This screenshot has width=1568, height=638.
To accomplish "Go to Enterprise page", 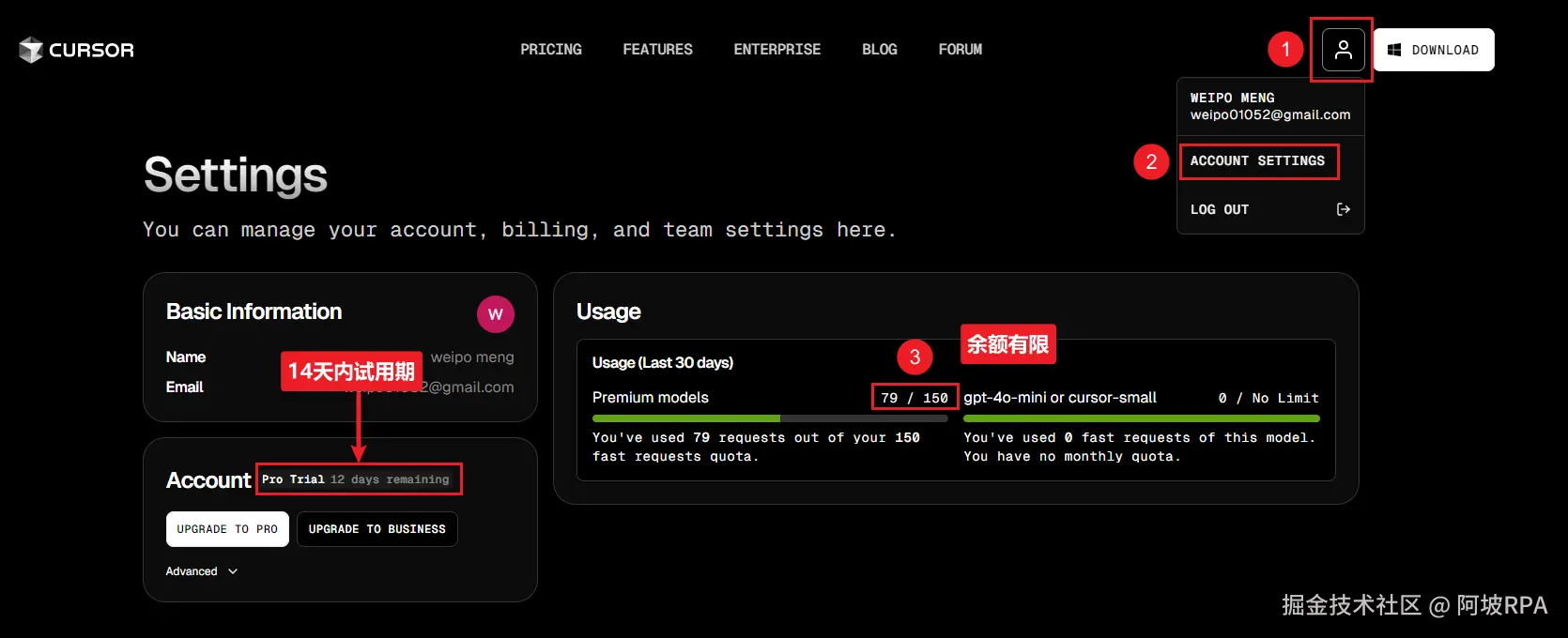I will [x=777, y=50].
